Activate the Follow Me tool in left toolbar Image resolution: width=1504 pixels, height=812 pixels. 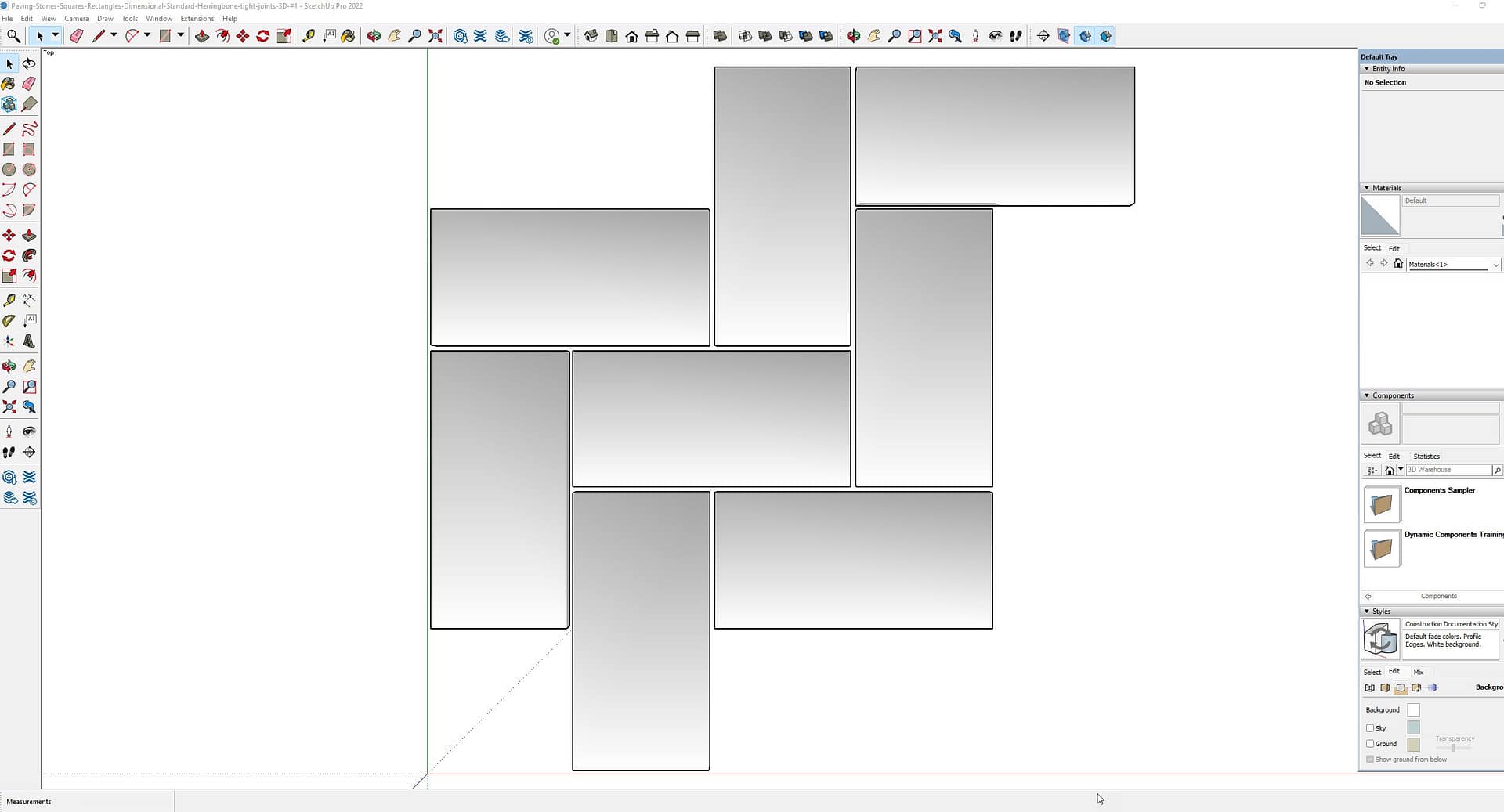(29, 256)
